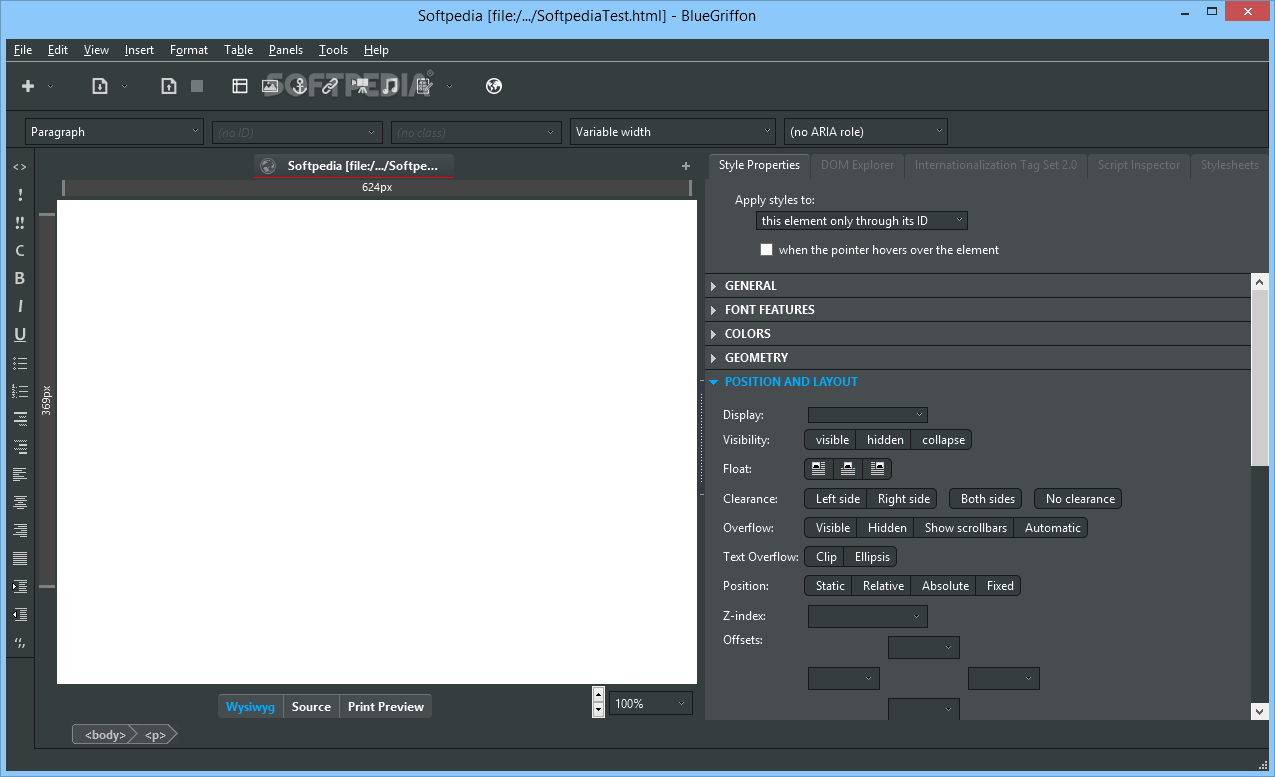Select Left side clearance
The height and width of the screenshot is (777, 1275).
coord(837,499)
